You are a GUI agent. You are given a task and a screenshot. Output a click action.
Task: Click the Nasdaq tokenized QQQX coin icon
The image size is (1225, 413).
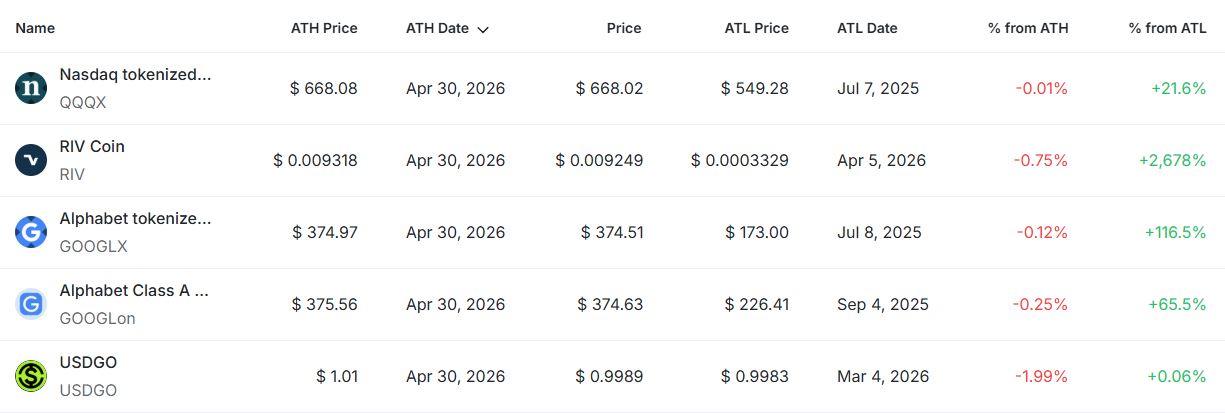(x=31, y=88)
